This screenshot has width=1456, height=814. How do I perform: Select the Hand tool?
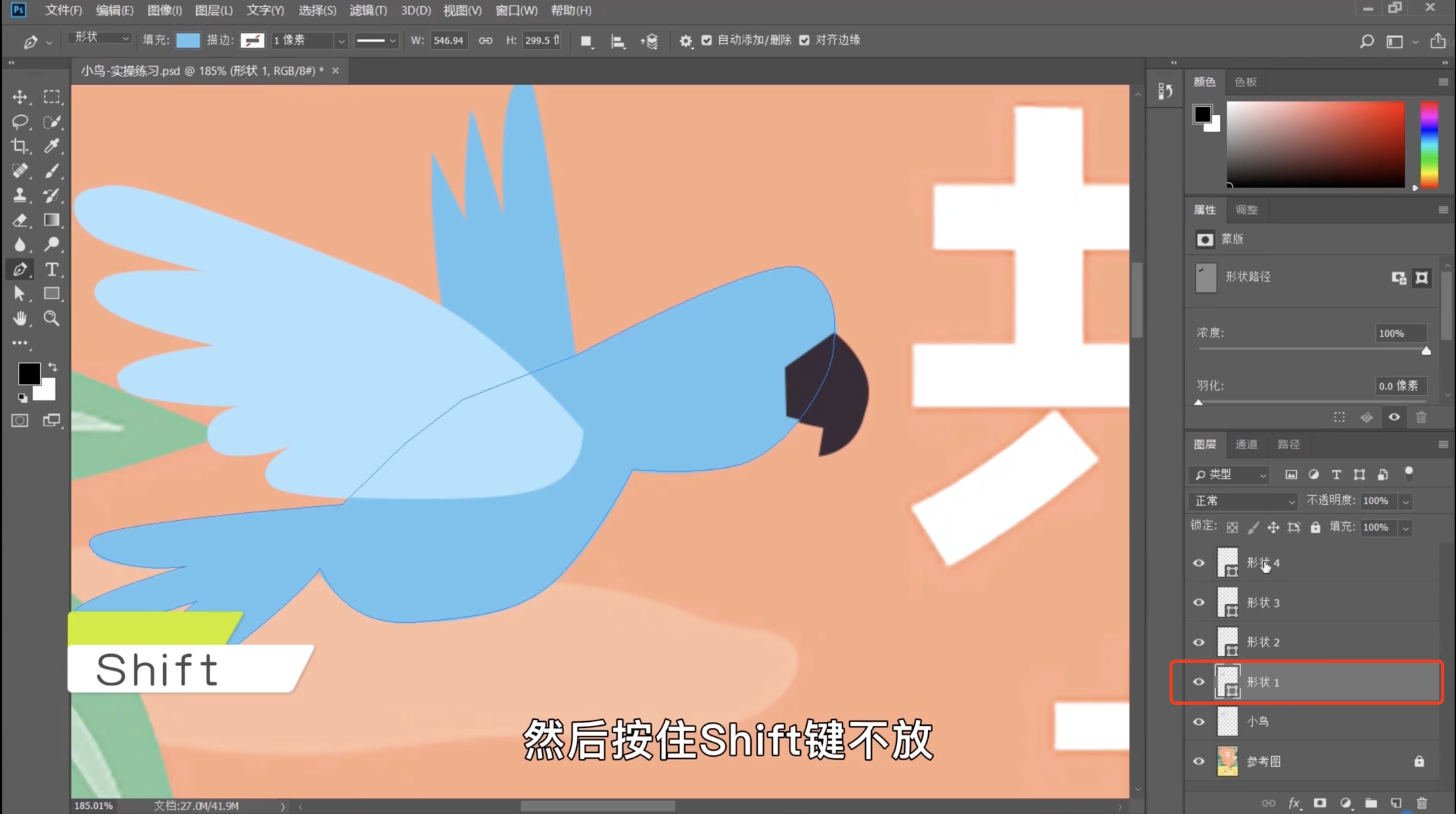[20, 319]
